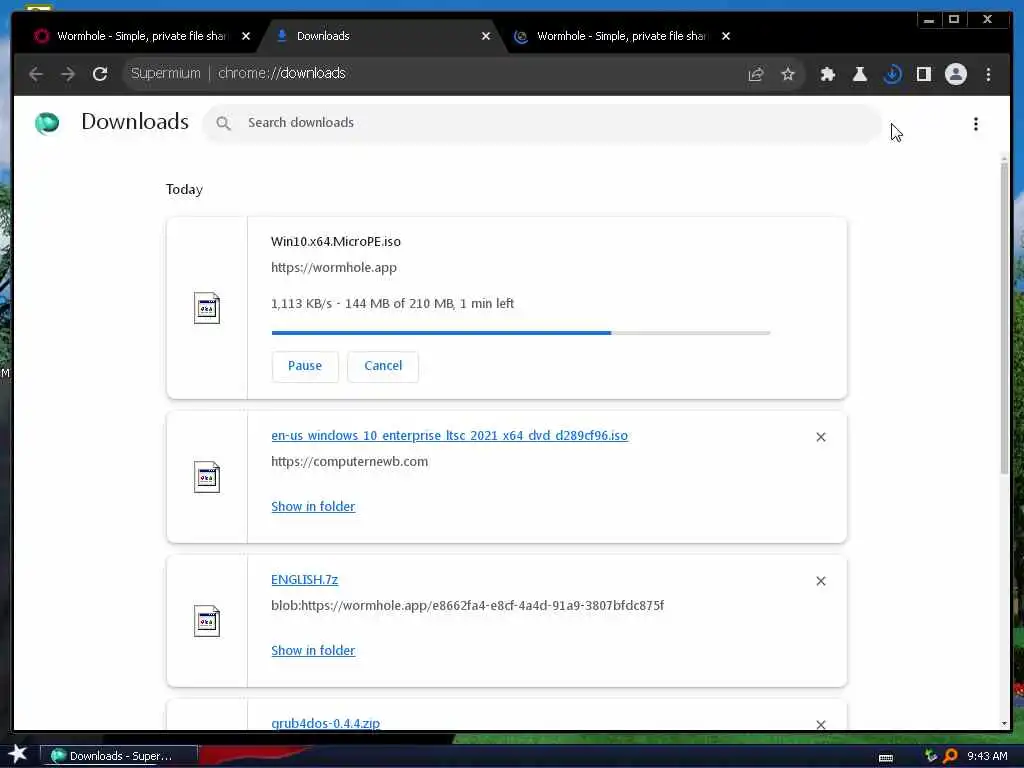
Task: Close the last Wormhole tab
Action: point(726,36)
